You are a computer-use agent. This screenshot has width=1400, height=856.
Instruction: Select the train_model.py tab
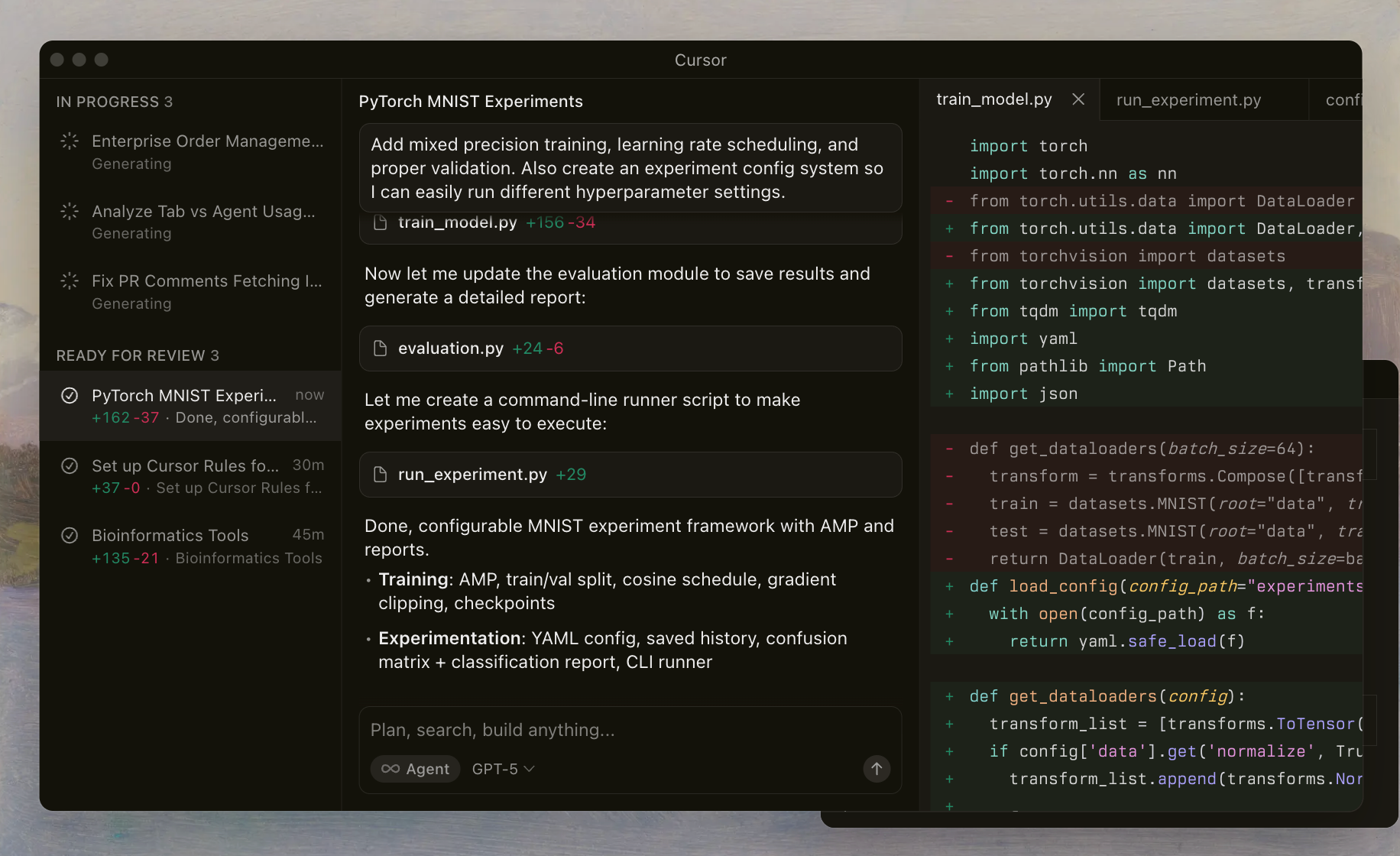[x=993, y=99]
